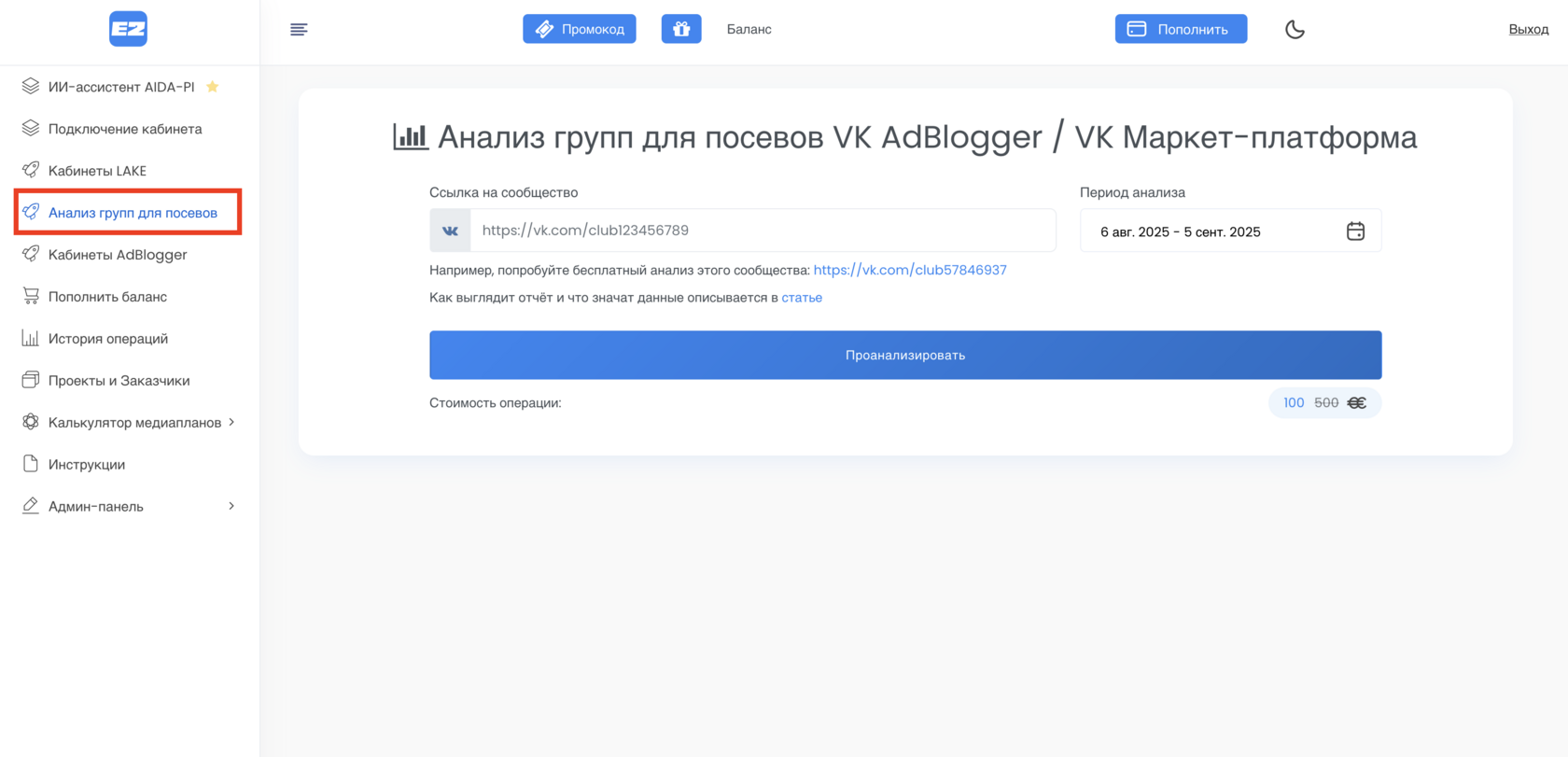Open ИИ-ассистент AIDA-PI menu item
Image resolution: width=1568 pixels, height=757 pixels.
click(121, 87)
